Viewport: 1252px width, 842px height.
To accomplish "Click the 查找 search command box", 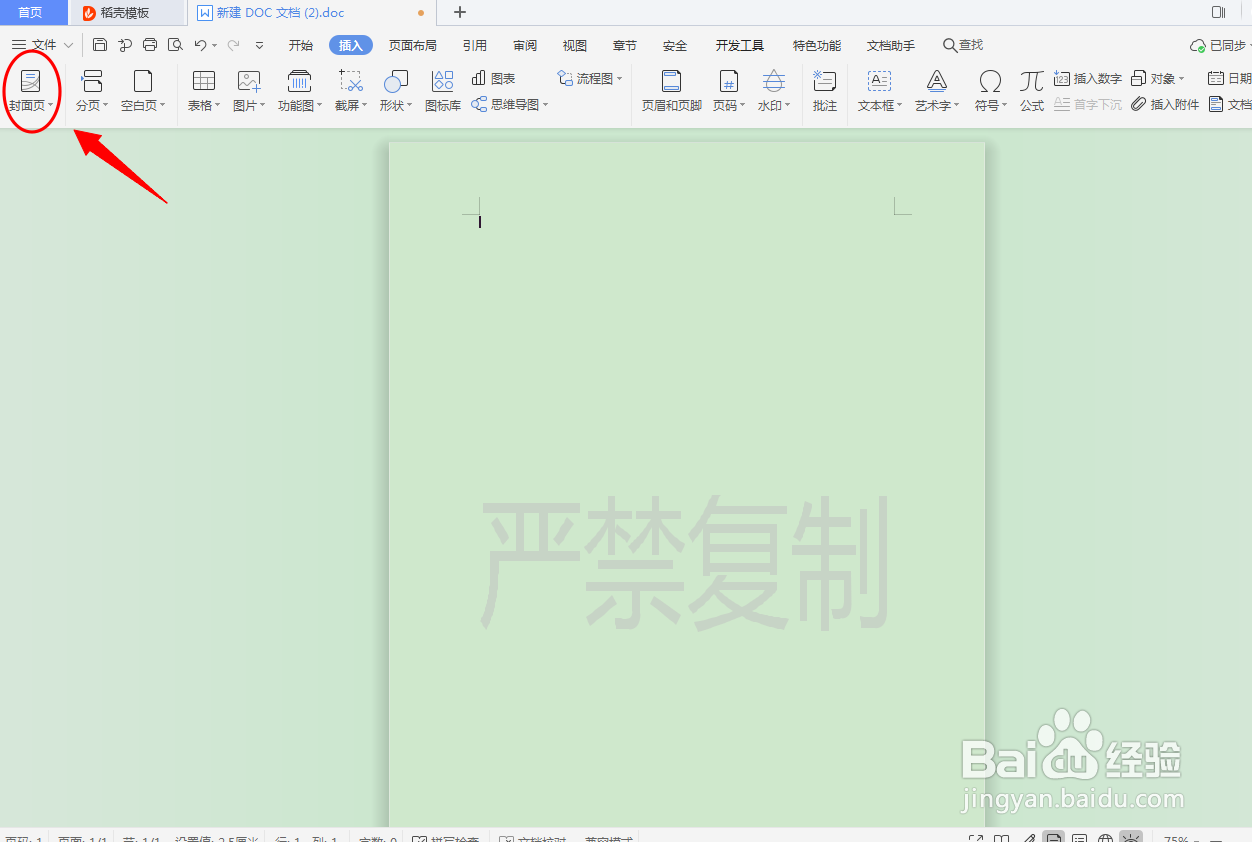I will [x=963, y=45].
